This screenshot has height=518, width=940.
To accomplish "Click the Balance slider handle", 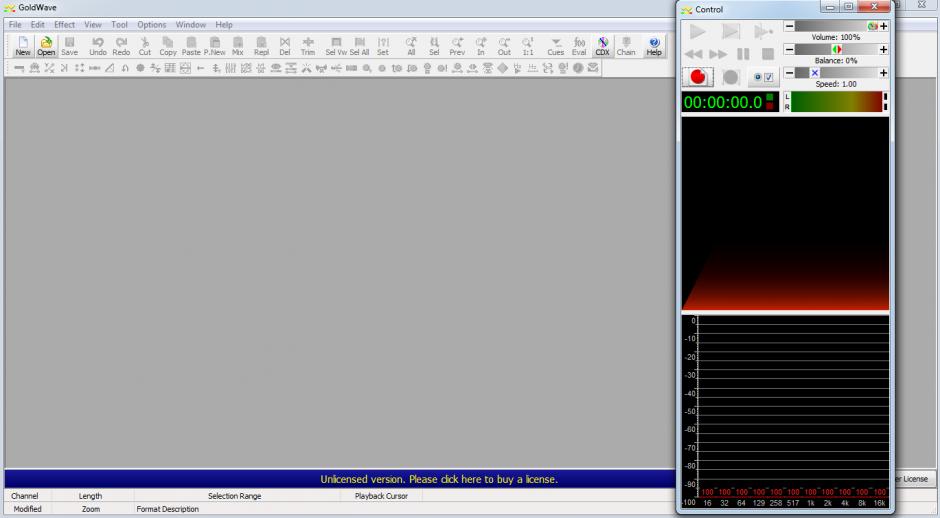I will point(836,49).
